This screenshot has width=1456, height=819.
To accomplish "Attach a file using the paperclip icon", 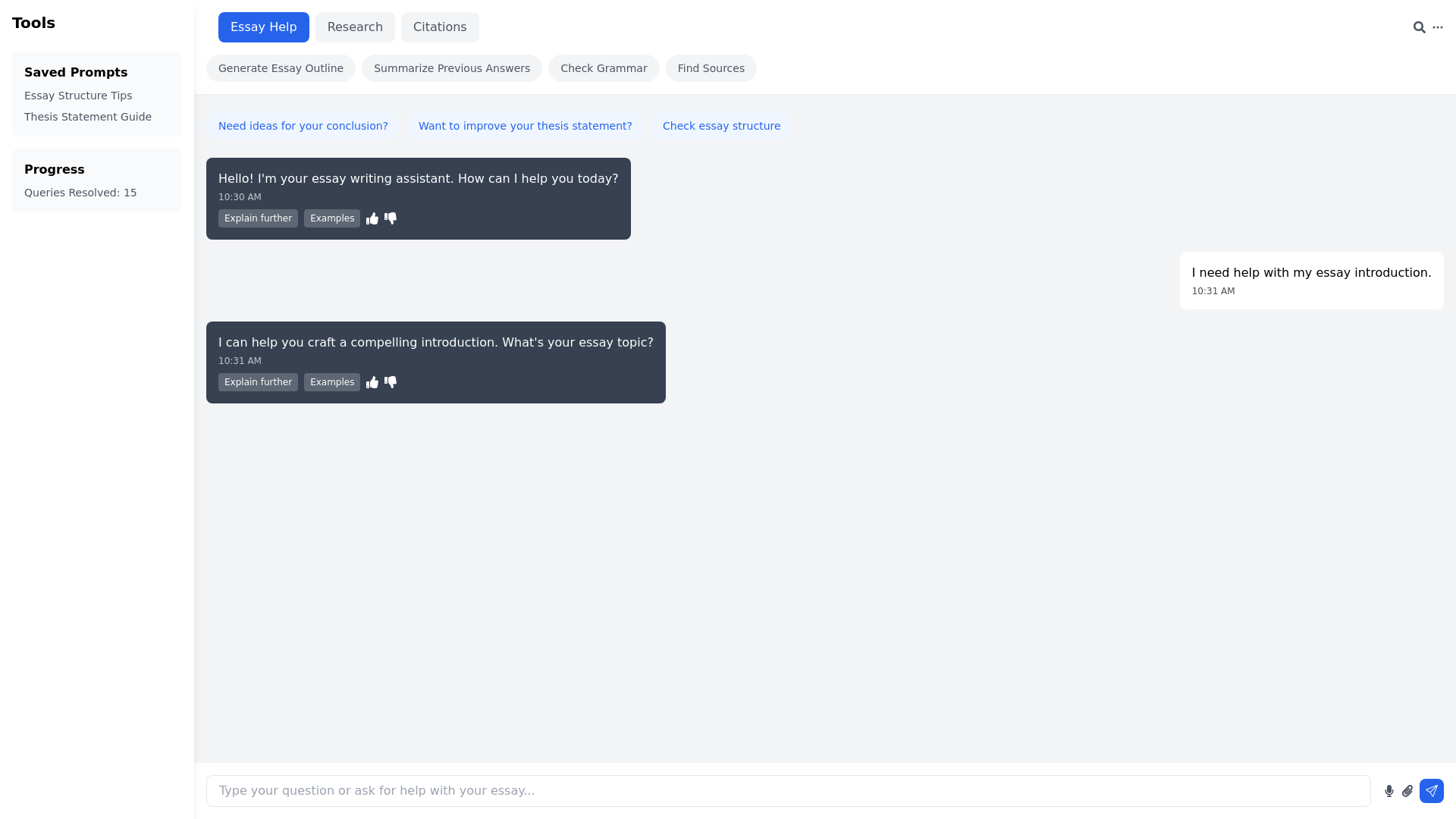I will (1408, 790).
